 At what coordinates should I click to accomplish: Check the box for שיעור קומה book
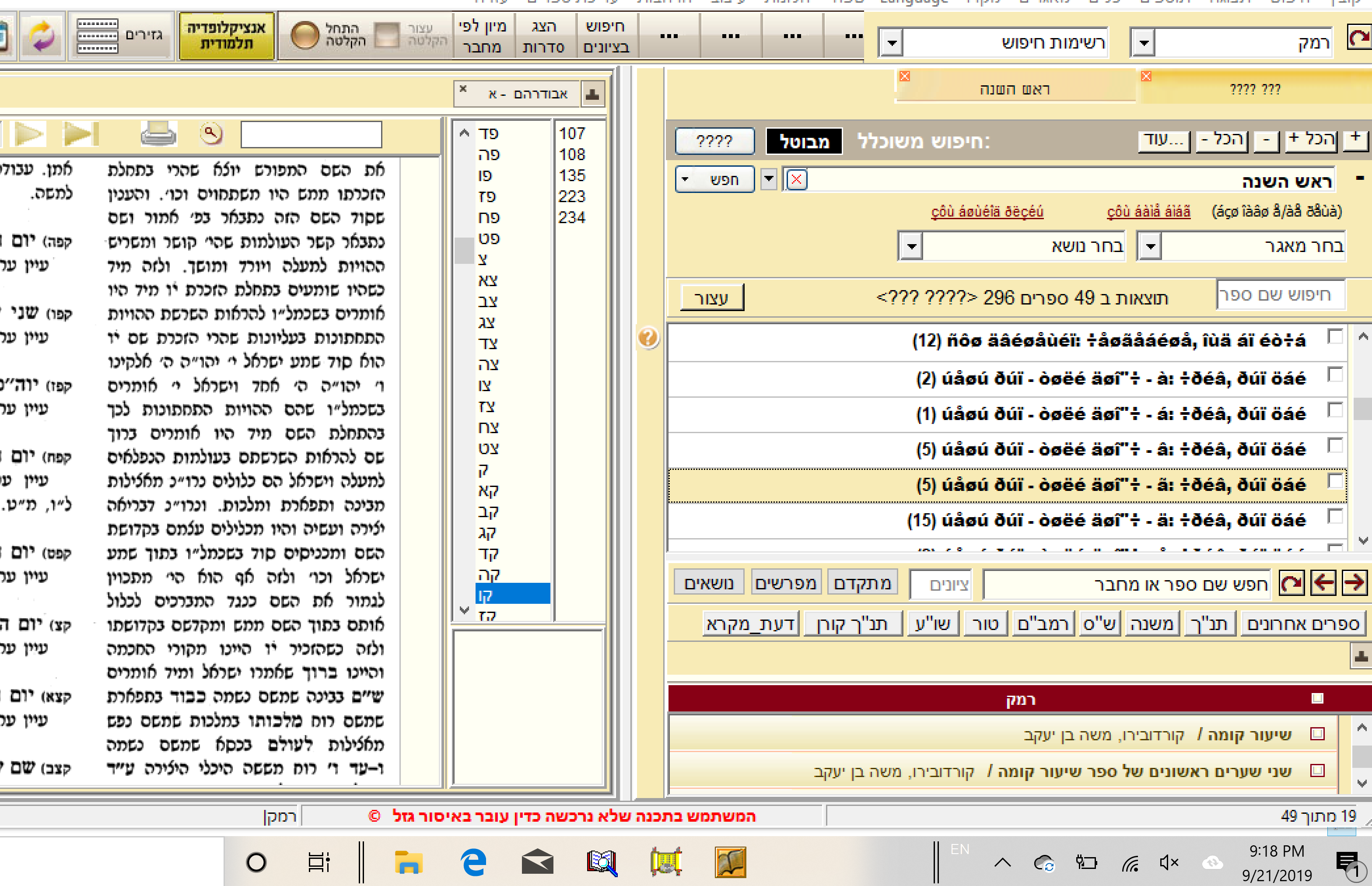point(1317,734)
